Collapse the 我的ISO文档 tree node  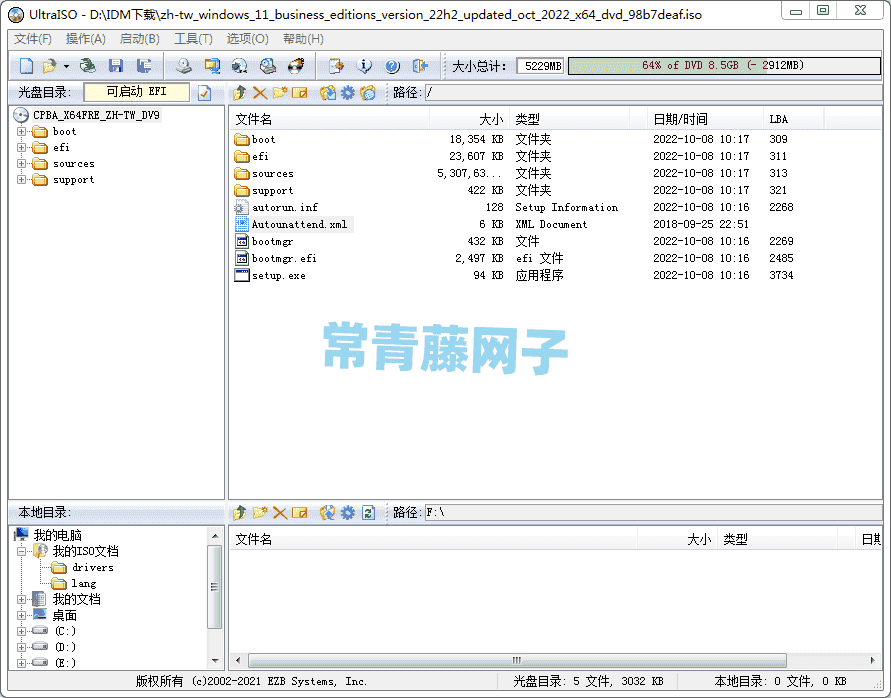pyautogui.click(x=22, y=551)
